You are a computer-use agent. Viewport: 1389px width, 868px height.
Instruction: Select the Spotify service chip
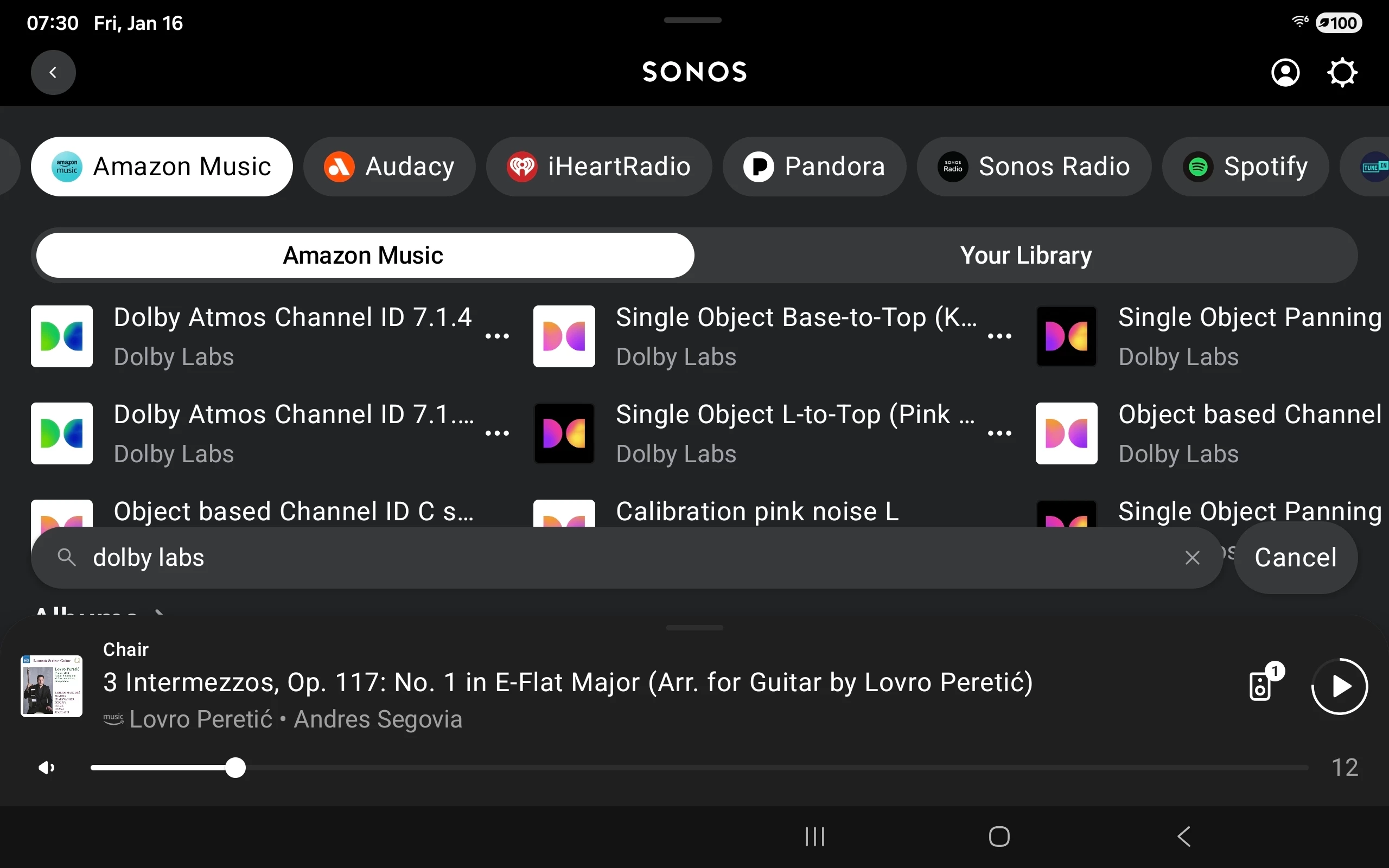(1245, 167)
